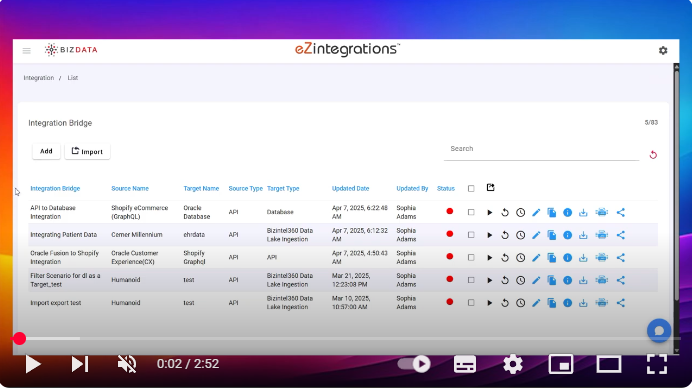Unmute the video player
The image size is (692, 388).
127,364
